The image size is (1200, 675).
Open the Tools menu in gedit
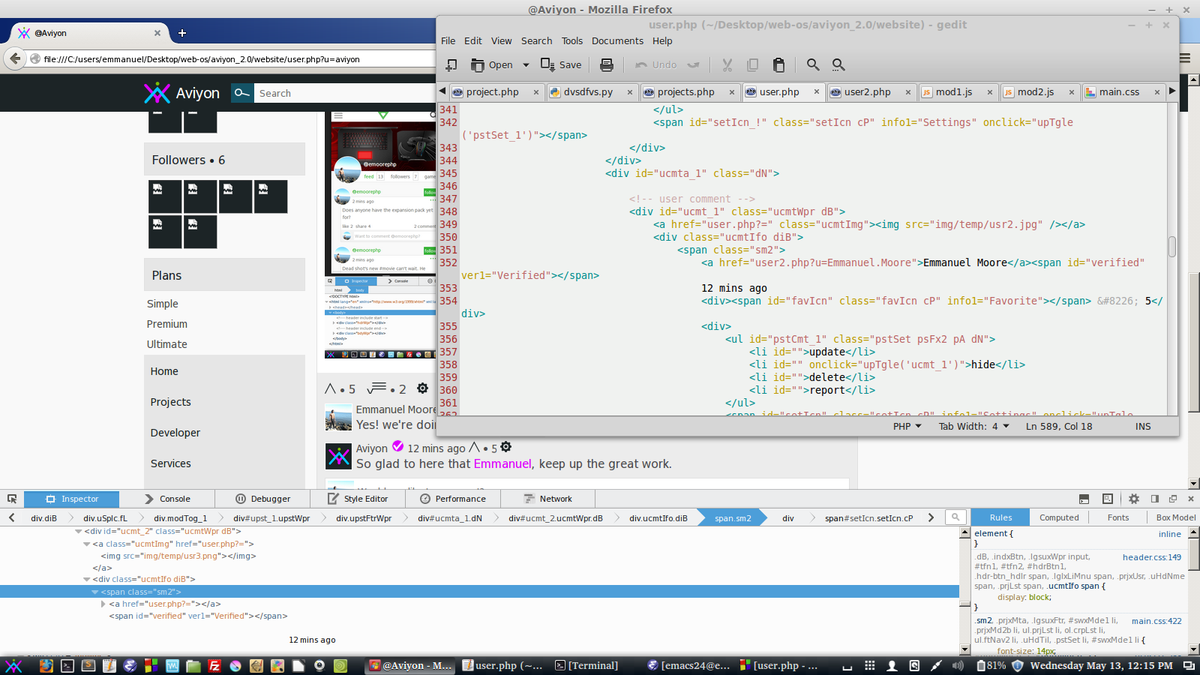tap(572, 41)
